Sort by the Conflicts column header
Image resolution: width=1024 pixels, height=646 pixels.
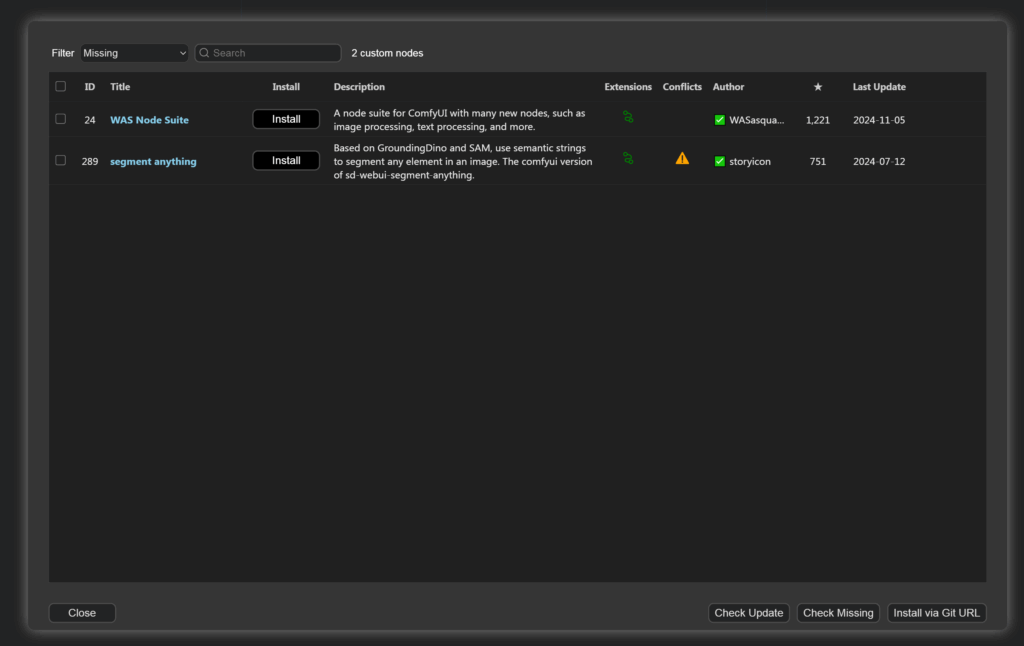click(x=682, y=87)
